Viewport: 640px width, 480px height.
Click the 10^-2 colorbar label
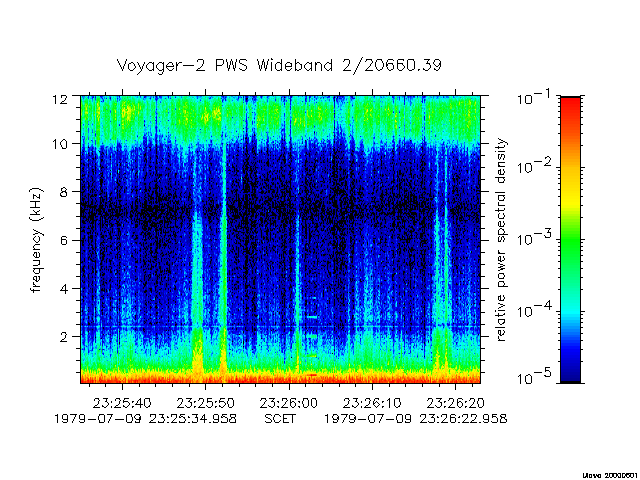point(534,167)
